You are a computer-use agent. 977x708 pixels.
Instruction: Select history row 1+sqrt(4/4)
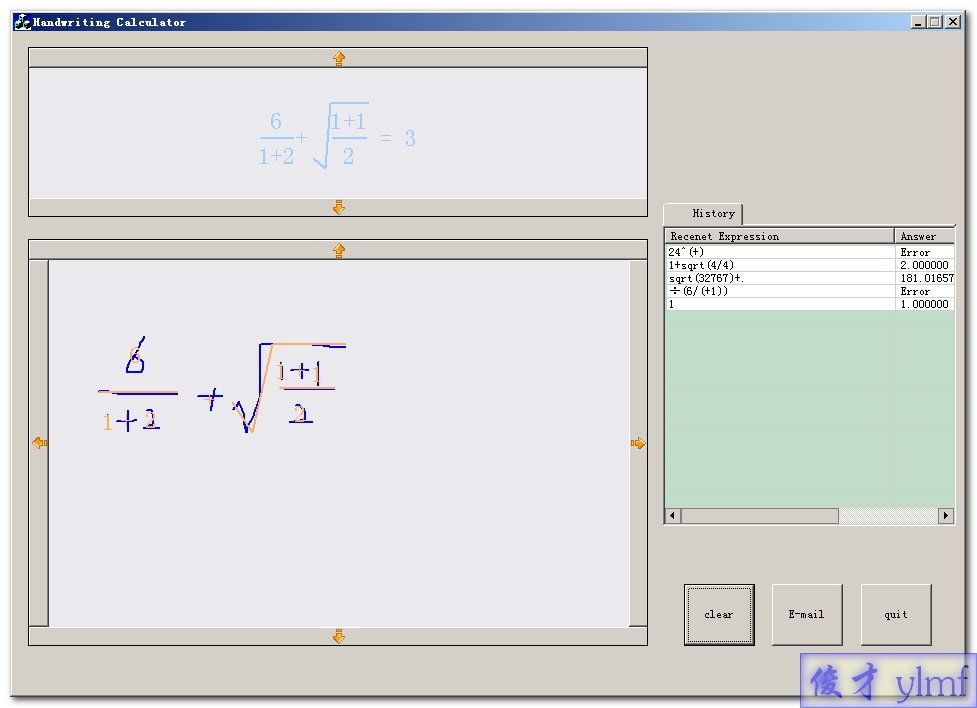(810, 265)
